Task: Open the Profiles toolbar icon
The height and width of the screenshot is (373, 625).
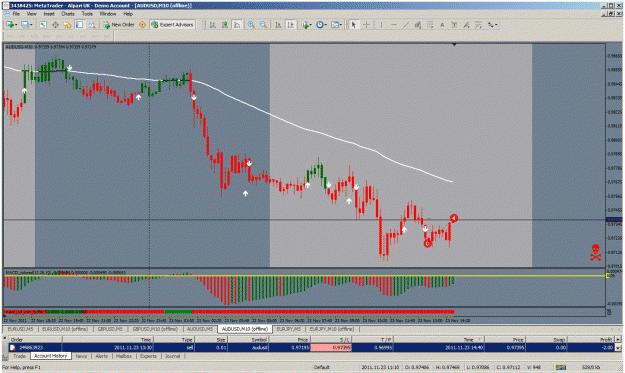Action: [26, 25]
